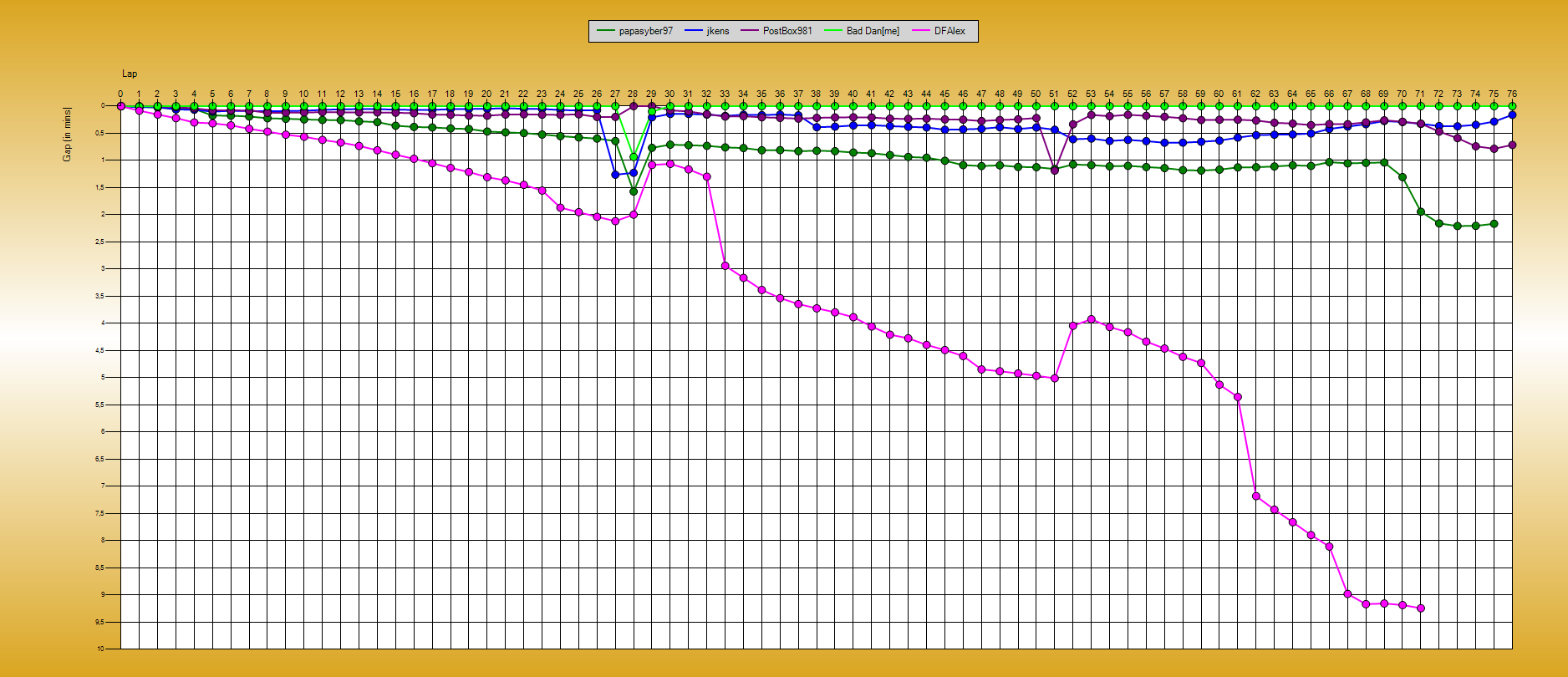Select the 5 gap axis label

click(x=101, y=377)
